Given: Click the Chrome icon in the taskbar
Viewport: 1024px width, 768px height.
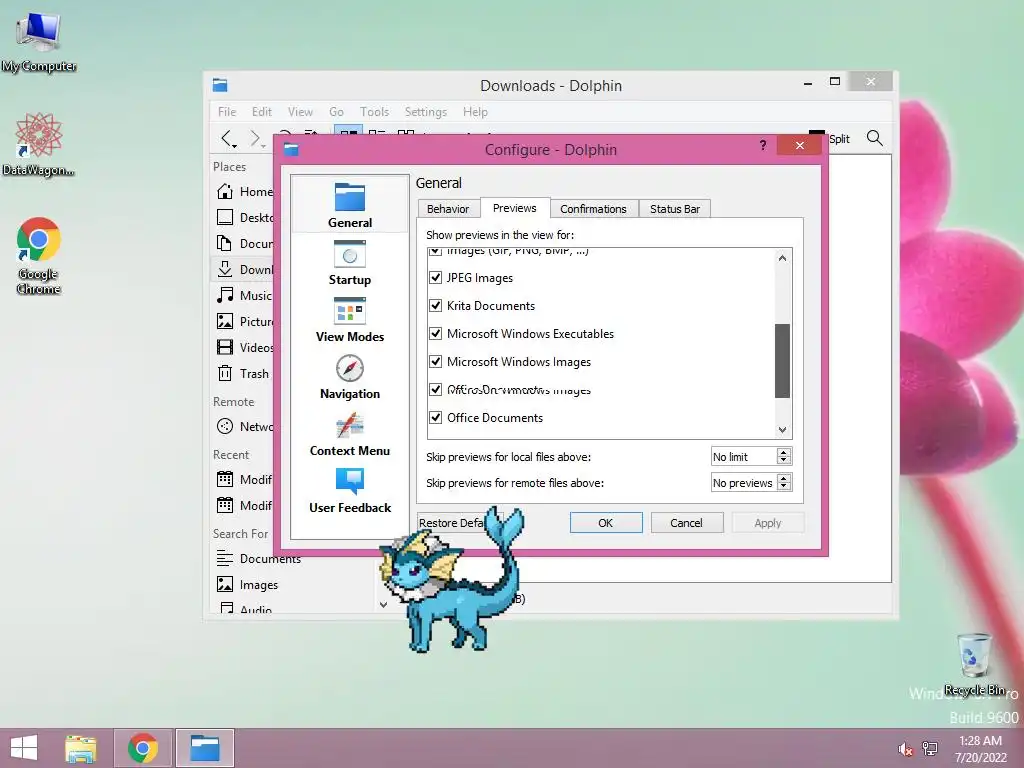Looking at the screenshot, I should [143, 748].
